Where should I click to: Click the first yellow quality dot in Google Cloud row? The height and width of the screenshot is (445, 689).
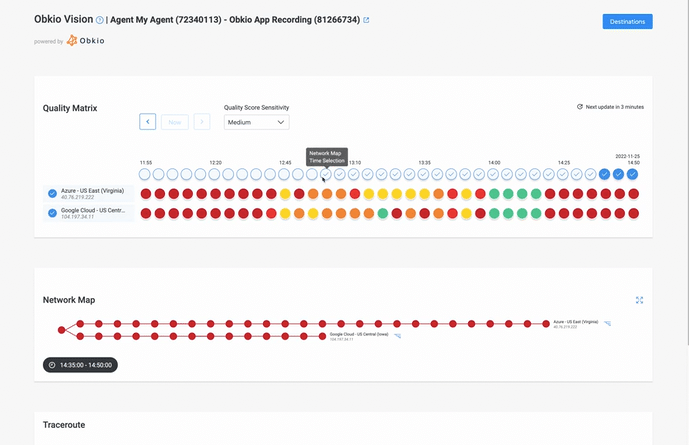pos(285,214)
